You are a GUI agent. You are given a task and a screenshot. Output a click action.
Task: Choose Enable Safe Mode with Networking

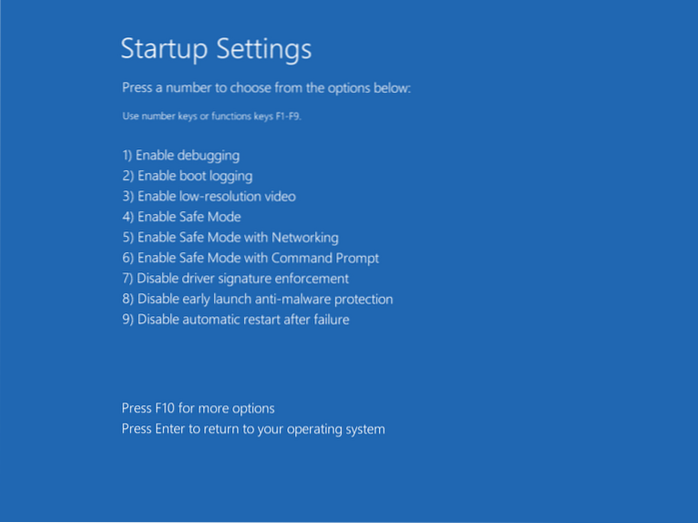[x=229, y=238]
